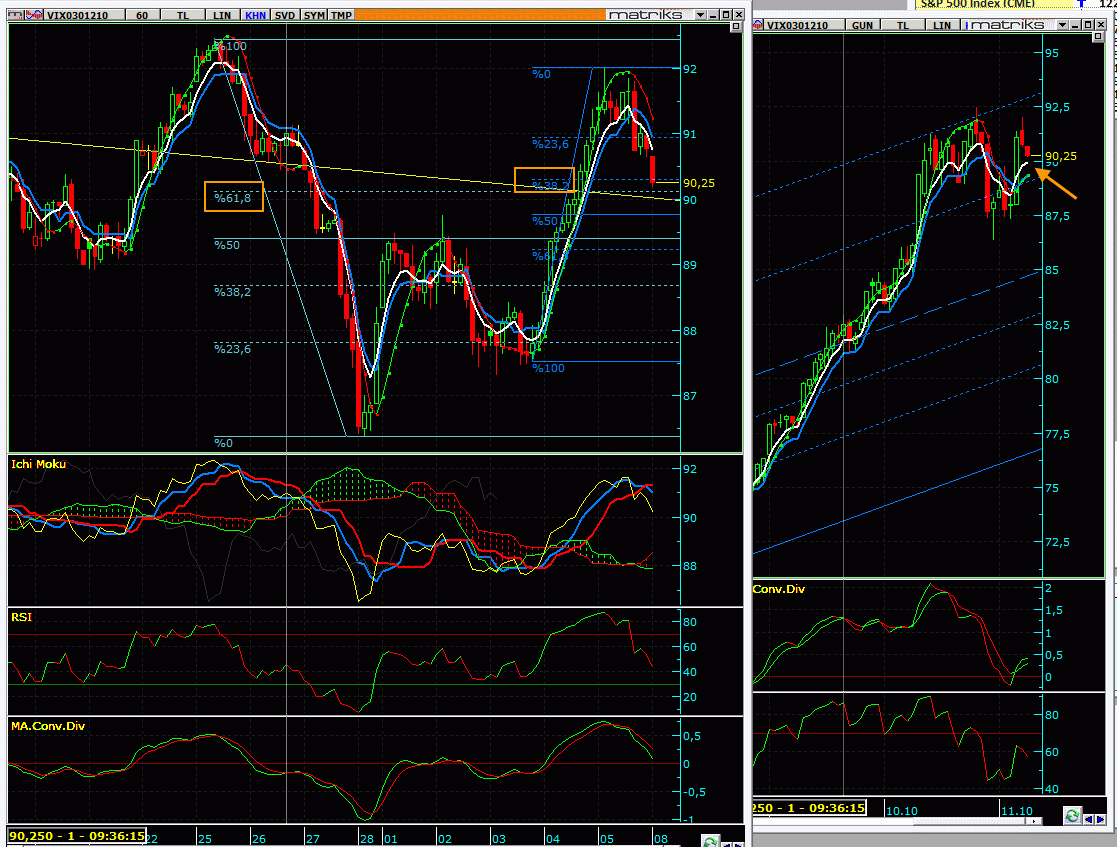Click the S&P 500 Index (CME) row
The height and width of the screenshot is (847, 1117).
pyautogui.click(x=994, y=4)
